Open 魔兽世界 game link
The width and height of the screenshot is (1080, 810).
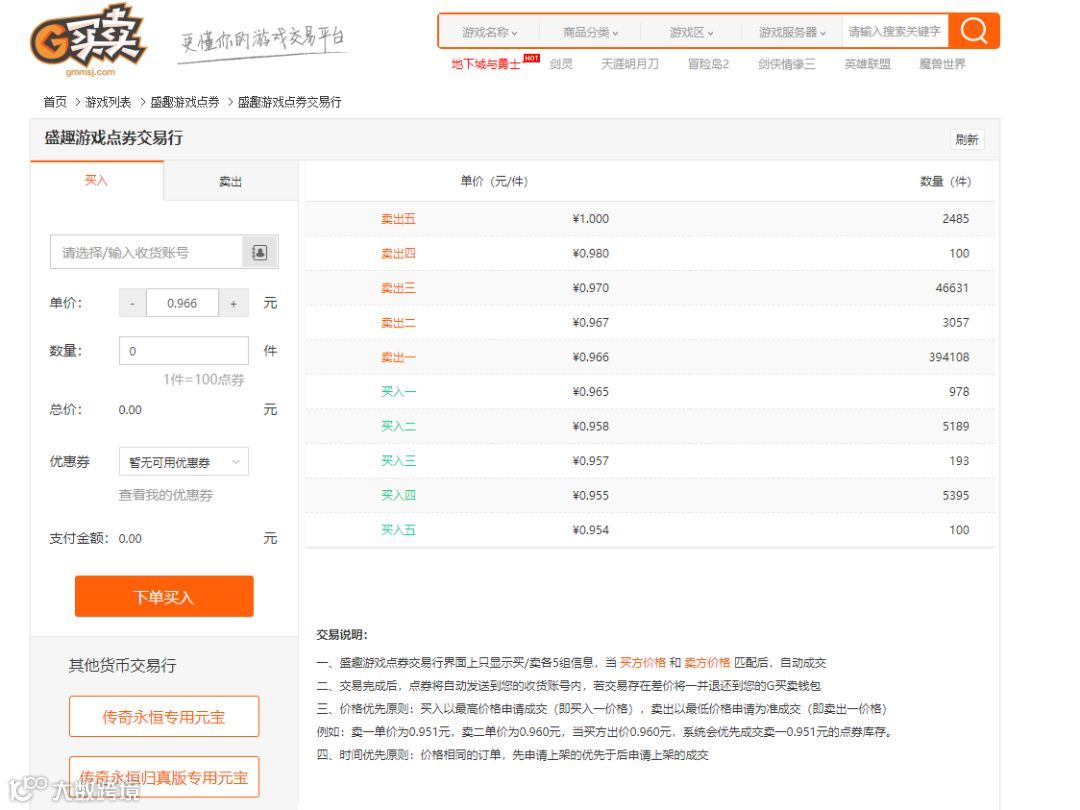point(942,64)
